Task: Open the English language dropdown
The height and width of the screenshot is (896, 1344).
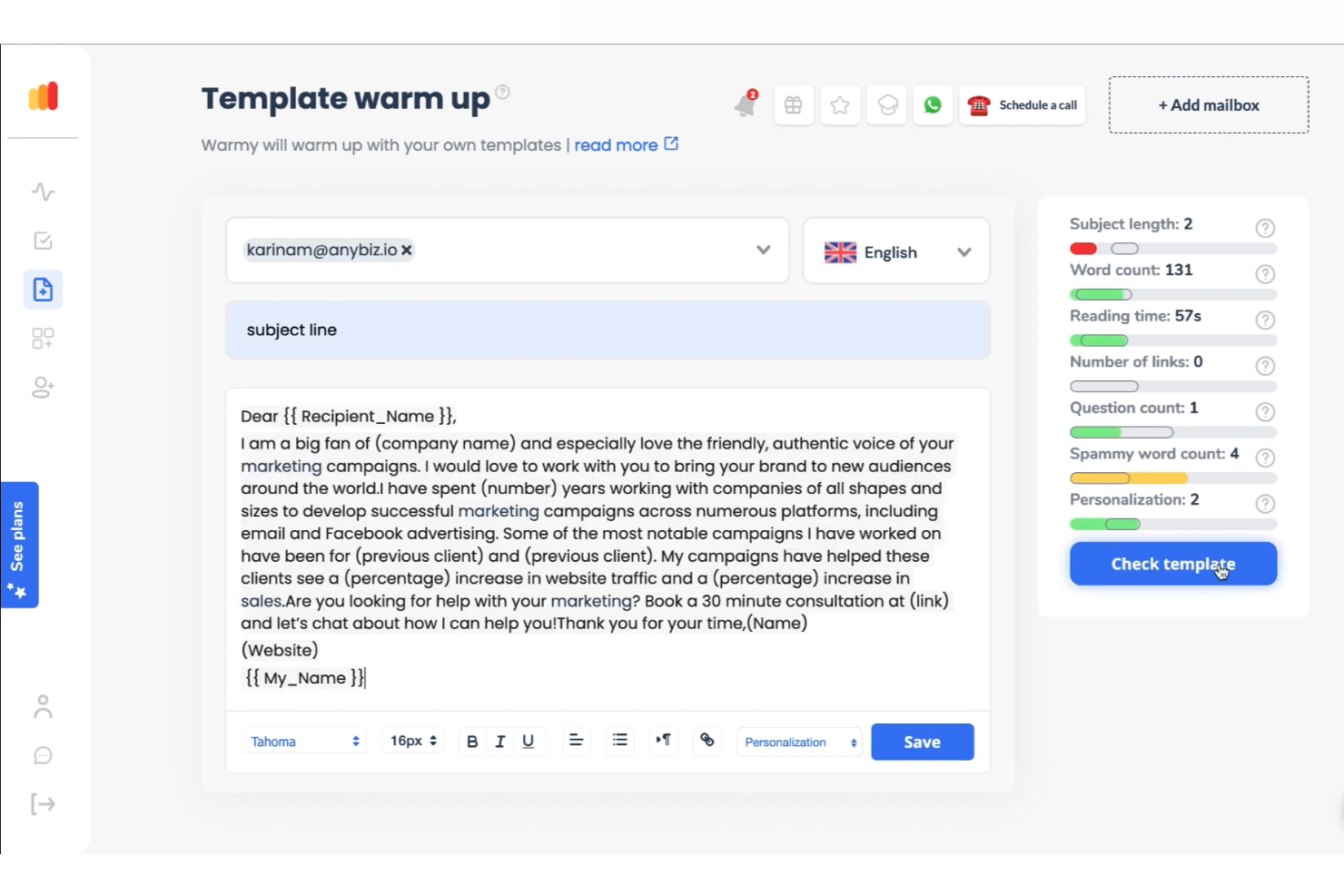Action: [x=964, y=251]
